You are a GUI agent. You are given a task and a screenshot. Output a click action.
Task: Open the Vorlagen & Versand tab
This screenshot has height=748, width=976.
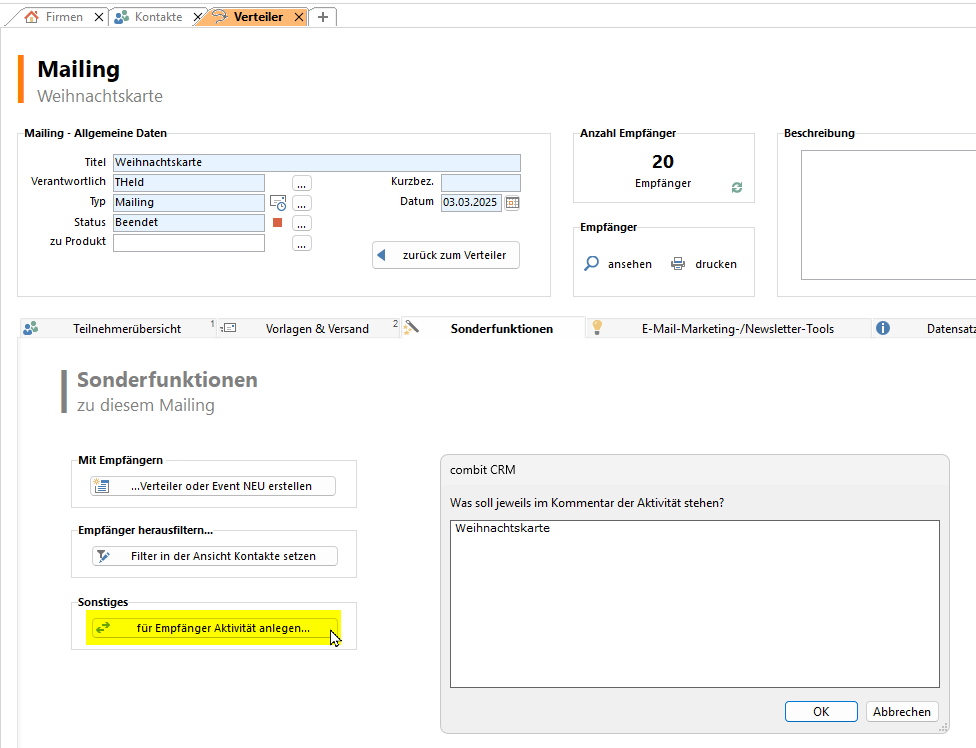pos(317,328)
